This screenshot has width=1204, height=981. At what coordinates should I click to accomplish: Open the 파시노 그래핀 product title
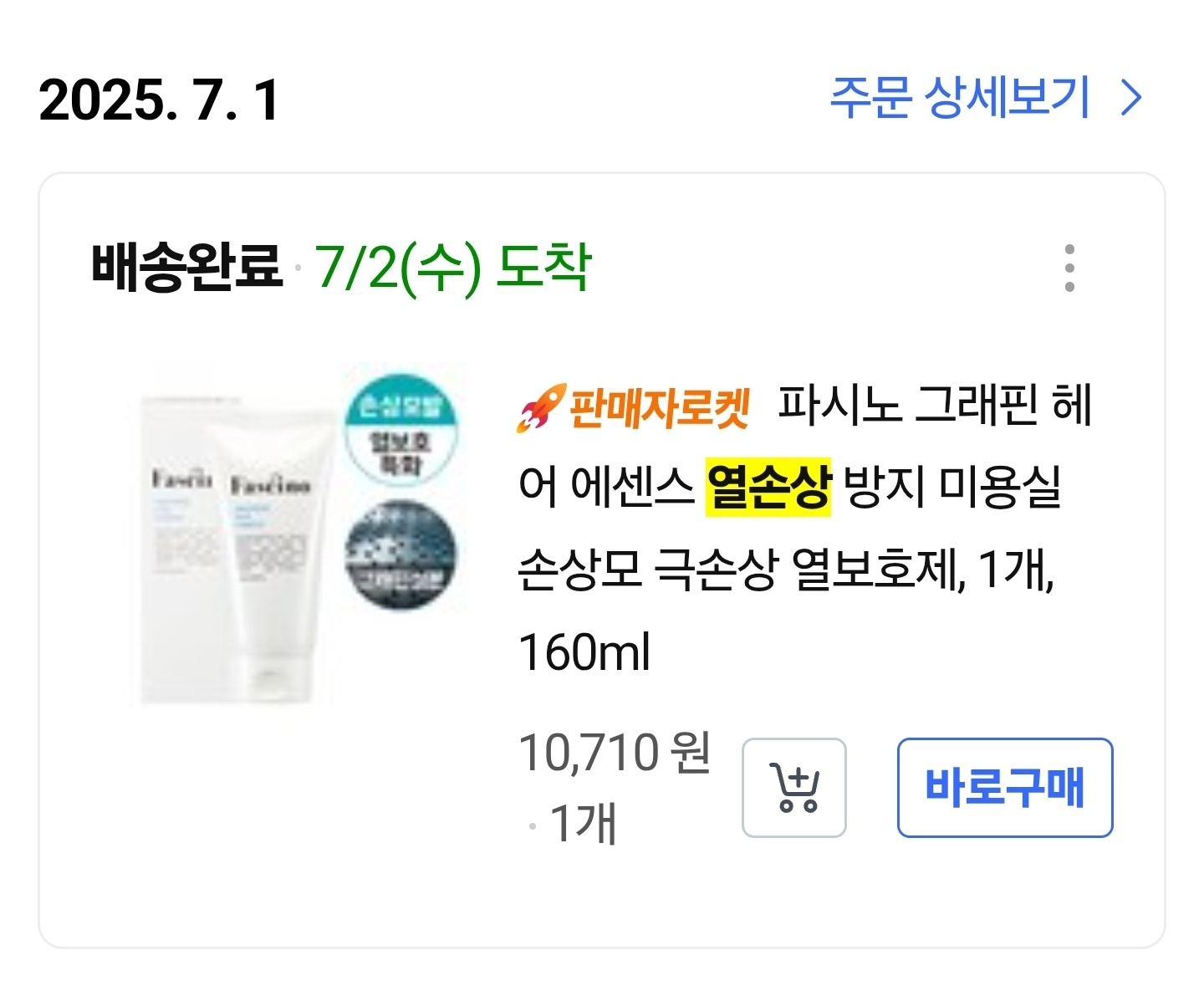(x=935, y=406)
